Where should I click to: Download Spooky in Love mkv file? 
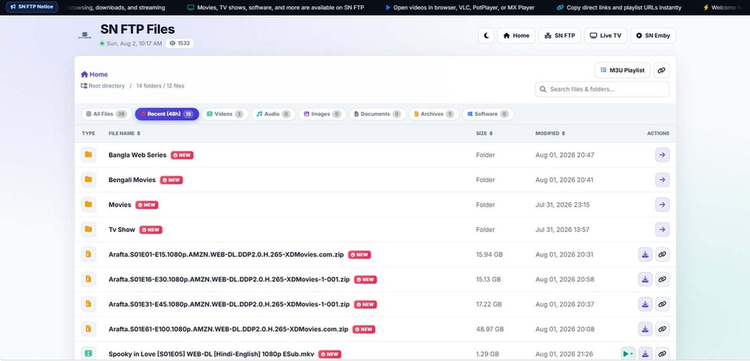click(x=645, y=354)
